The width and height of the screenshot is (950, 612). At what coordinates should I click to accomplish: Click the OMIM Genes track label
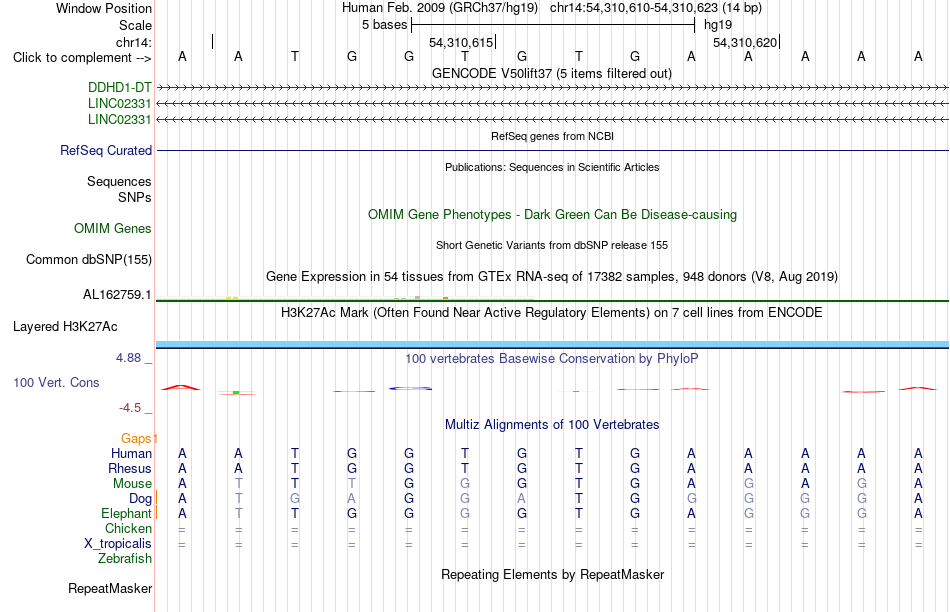click(x=113, y=228)
